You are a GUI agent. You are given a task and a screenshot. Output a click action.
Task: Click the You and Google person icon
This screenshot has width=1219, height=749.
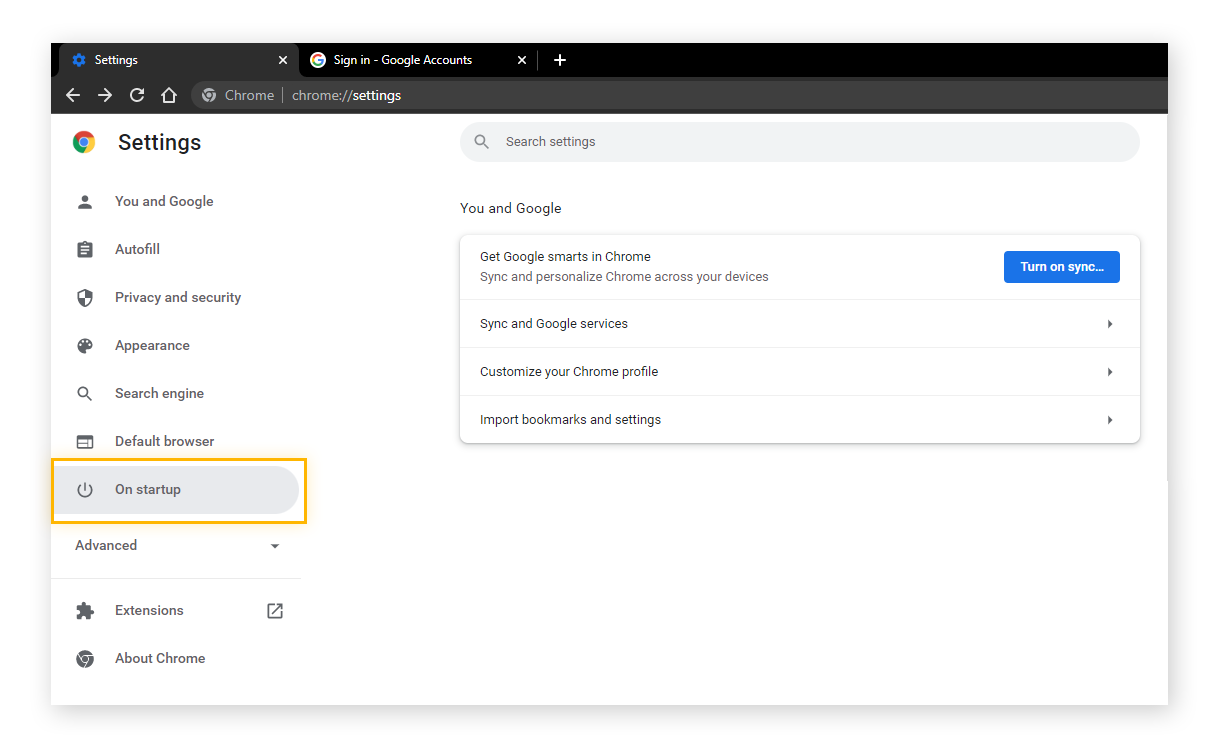[85, 201]
